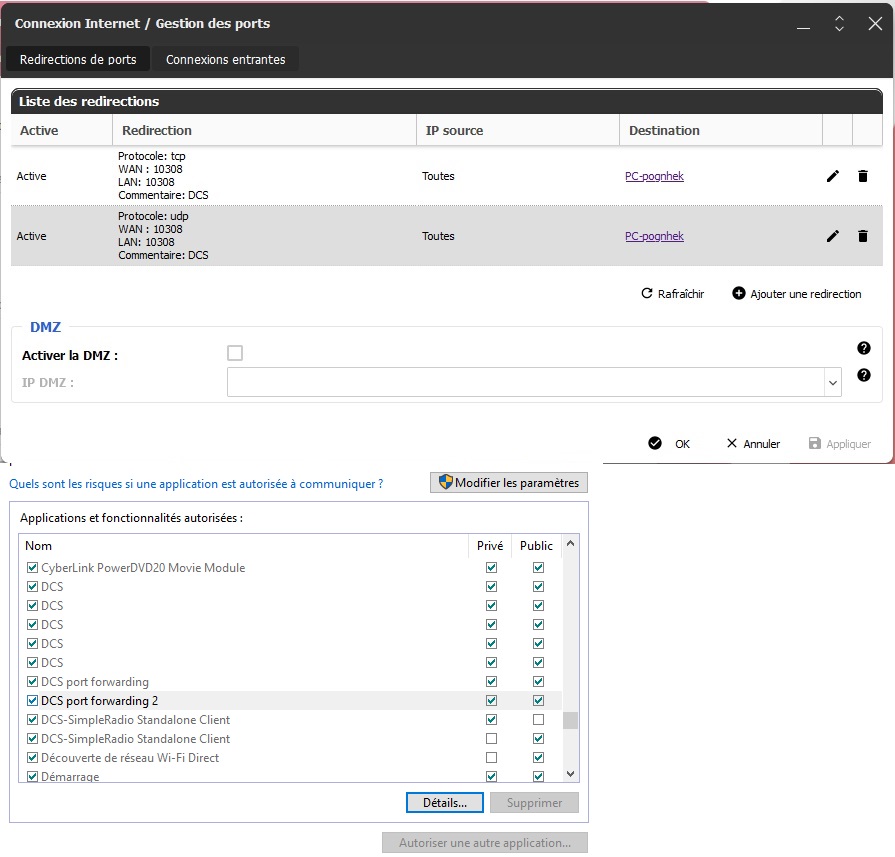Click the applications list scrollbar thumb
This screenshot has height=857, width=895.
(x=570, y=721)
